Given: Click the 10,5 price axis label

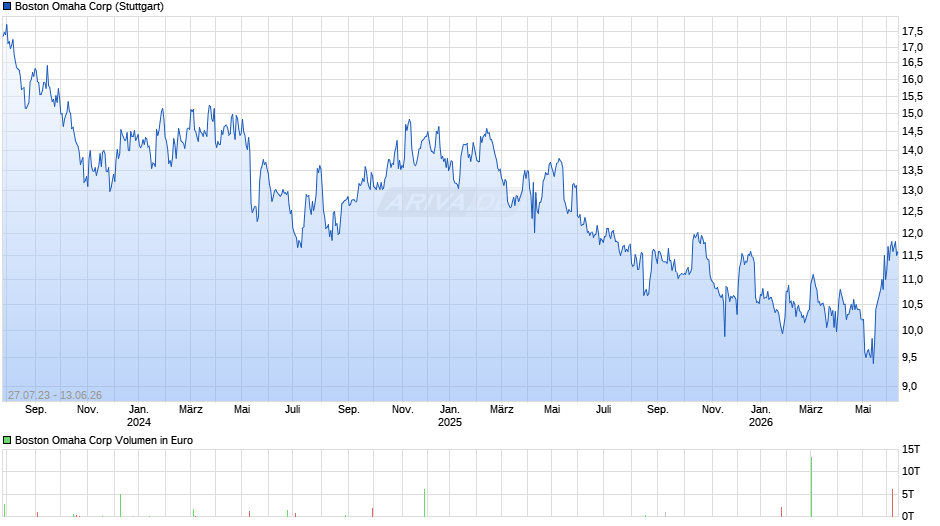Looking at the screenshot, I should coord(912,304).
